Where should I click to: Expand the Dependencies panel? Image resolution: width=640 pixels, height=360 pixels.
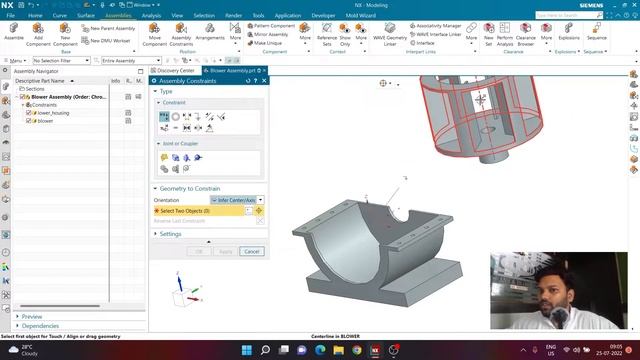point(18,326)
